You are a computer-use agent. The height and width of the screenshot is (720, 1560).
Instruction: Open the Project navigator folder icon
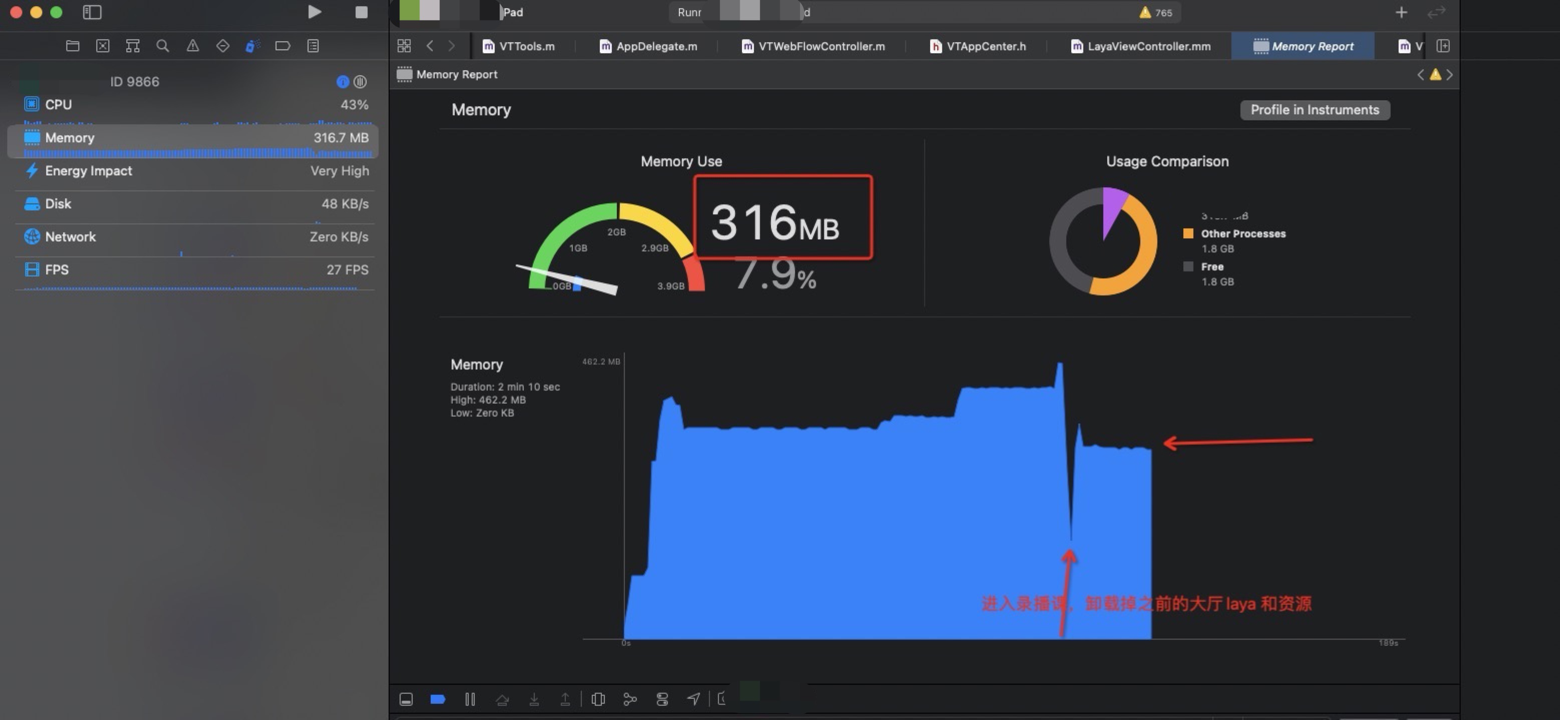72,46
